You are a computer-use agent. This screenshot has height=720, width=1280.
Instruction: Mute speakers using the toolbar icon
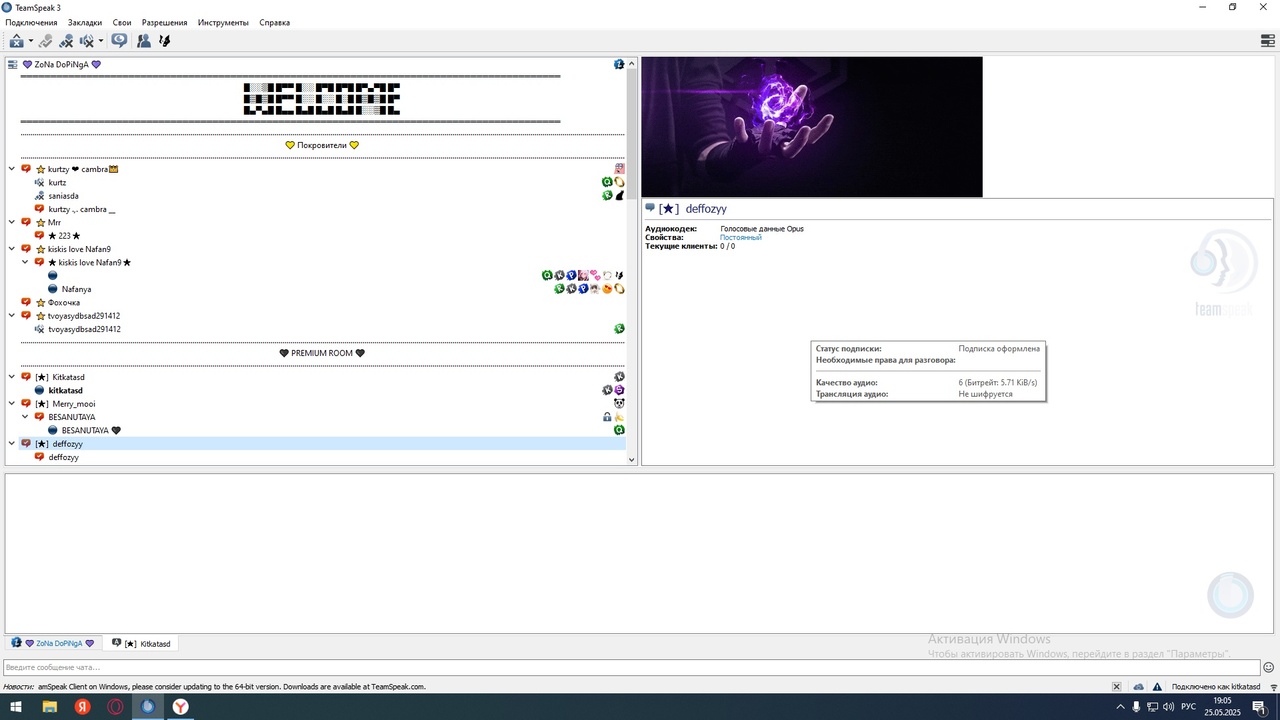[x=86, y=41]
